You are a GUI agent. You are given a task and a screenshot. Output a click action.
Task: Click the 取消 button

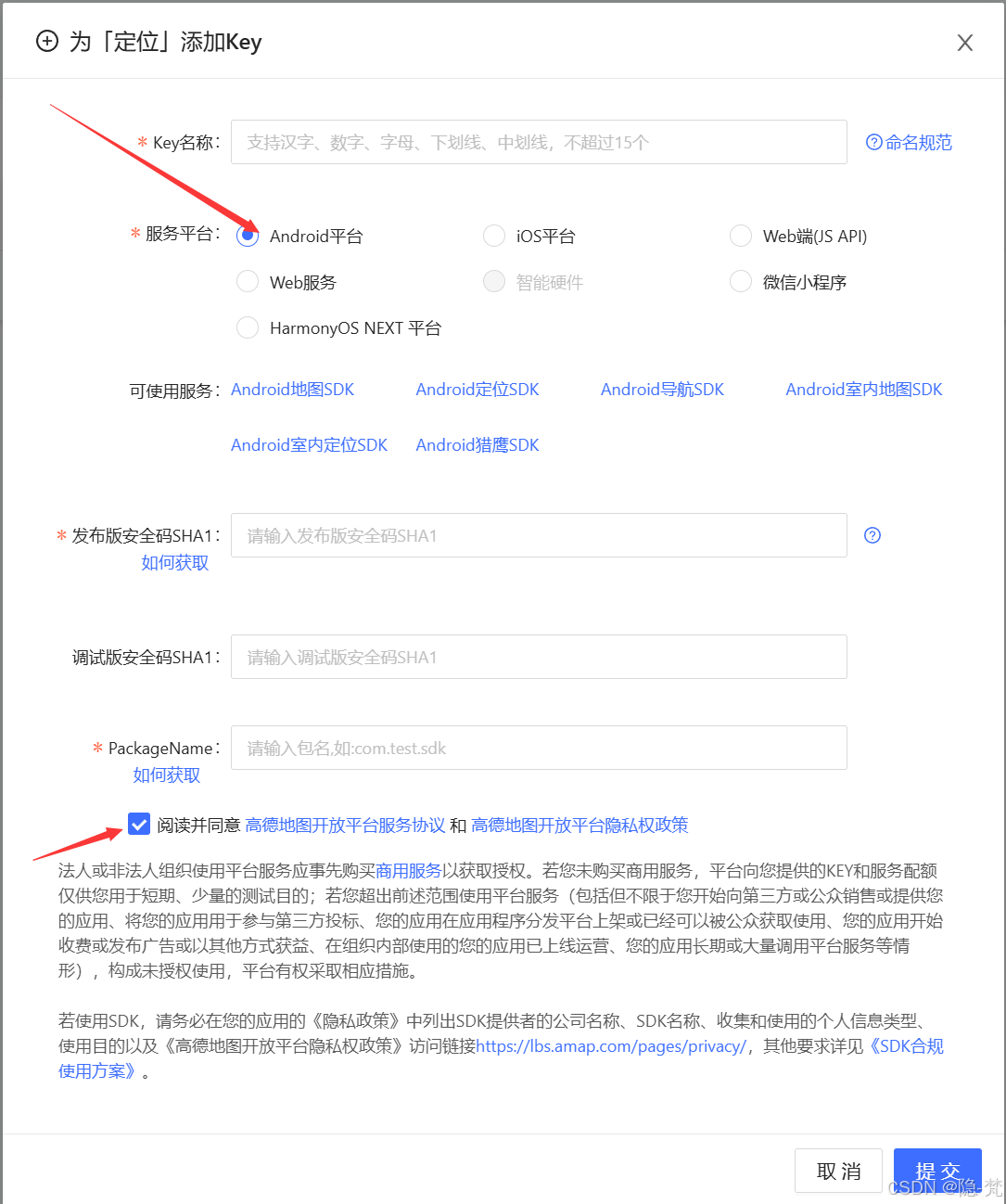838,1171
